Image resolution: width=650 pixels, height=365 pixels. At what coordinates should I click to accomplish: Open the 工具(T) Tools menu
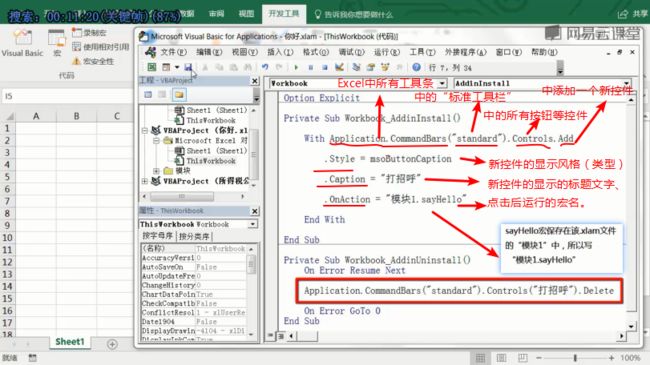[422, 52]
